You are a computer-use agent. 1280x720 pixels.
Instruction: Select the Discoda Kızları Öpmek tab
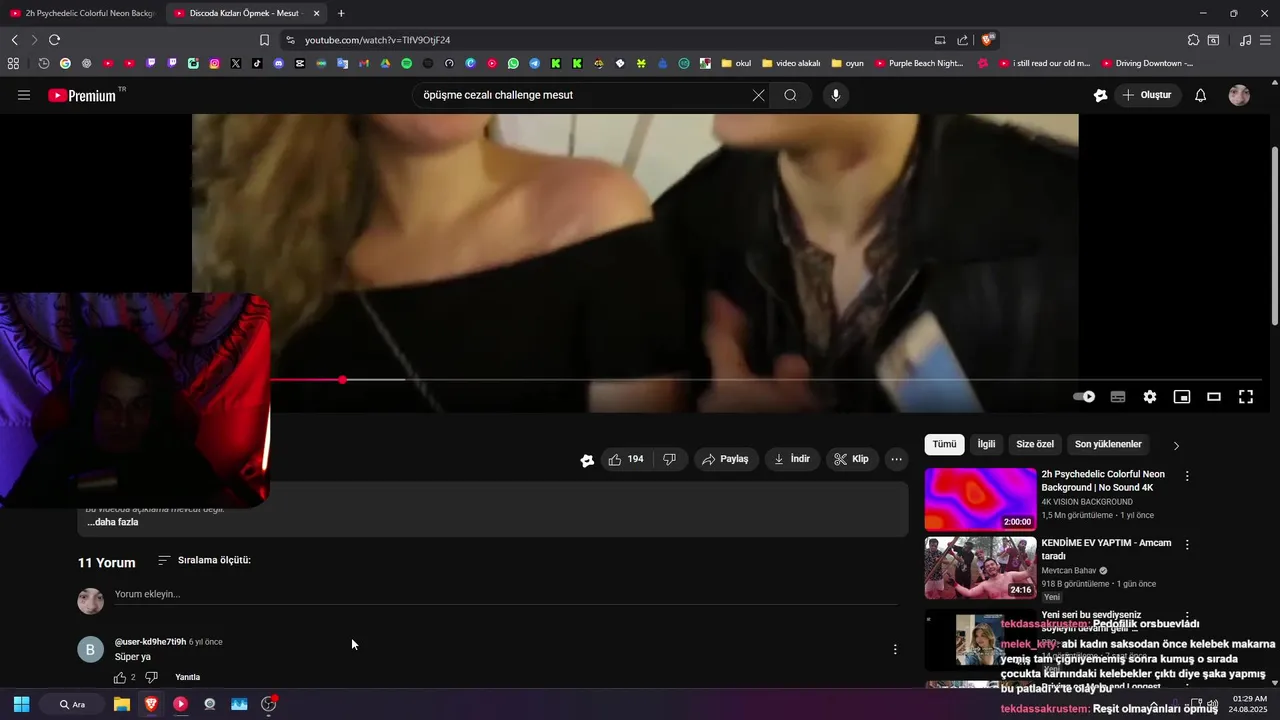[245, 13]
